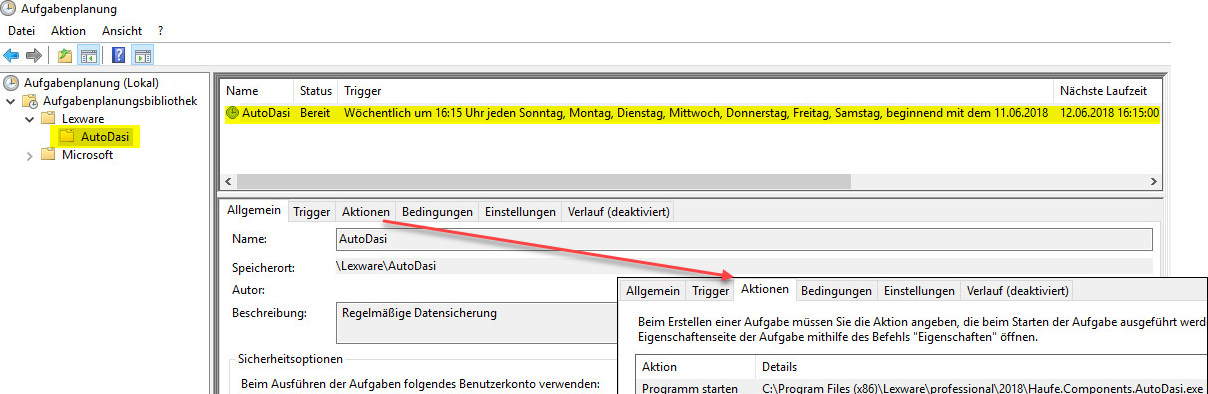
Task: Open the blue help toolbar icon
Action: 119,55
